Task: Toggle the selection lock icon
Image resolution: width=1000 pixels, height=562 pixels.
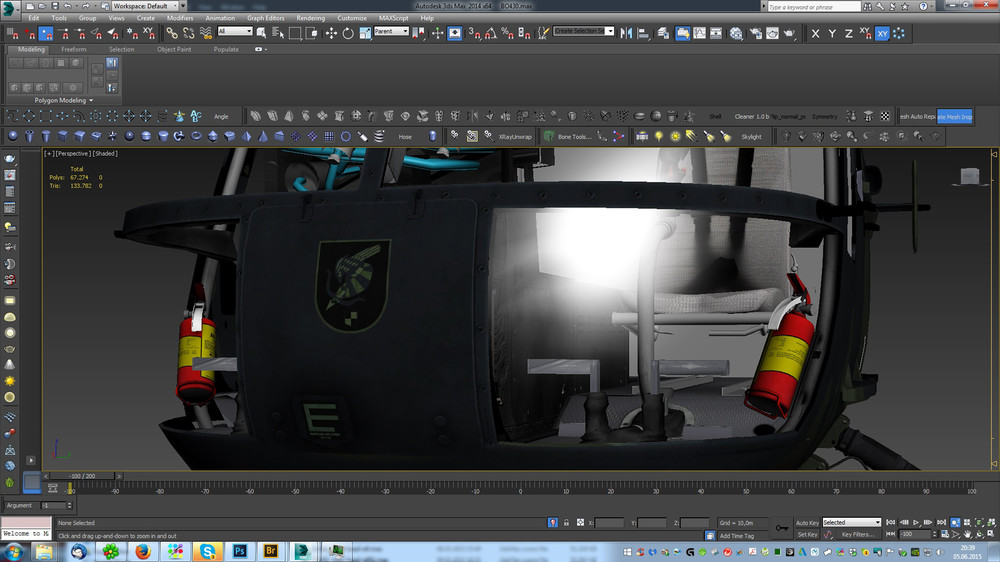Action: pos(567,522)
